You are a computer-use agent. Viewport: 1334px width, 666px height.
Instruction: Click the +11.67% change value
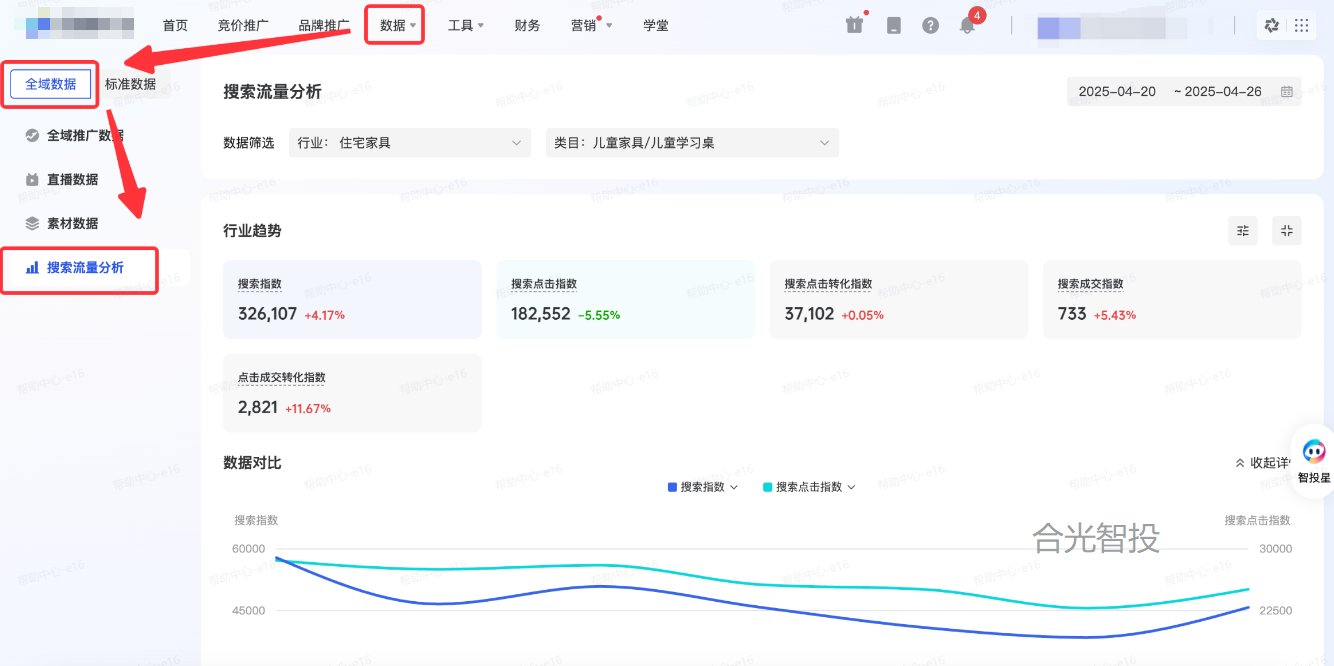tap(308, 409)
